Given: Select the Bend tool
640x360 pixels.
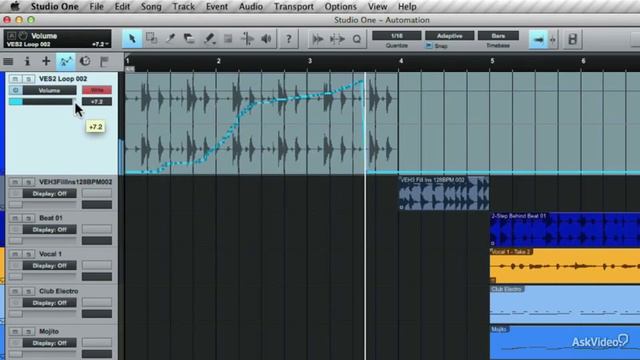Looking at the screenshot, I should (x=247, y=39).
